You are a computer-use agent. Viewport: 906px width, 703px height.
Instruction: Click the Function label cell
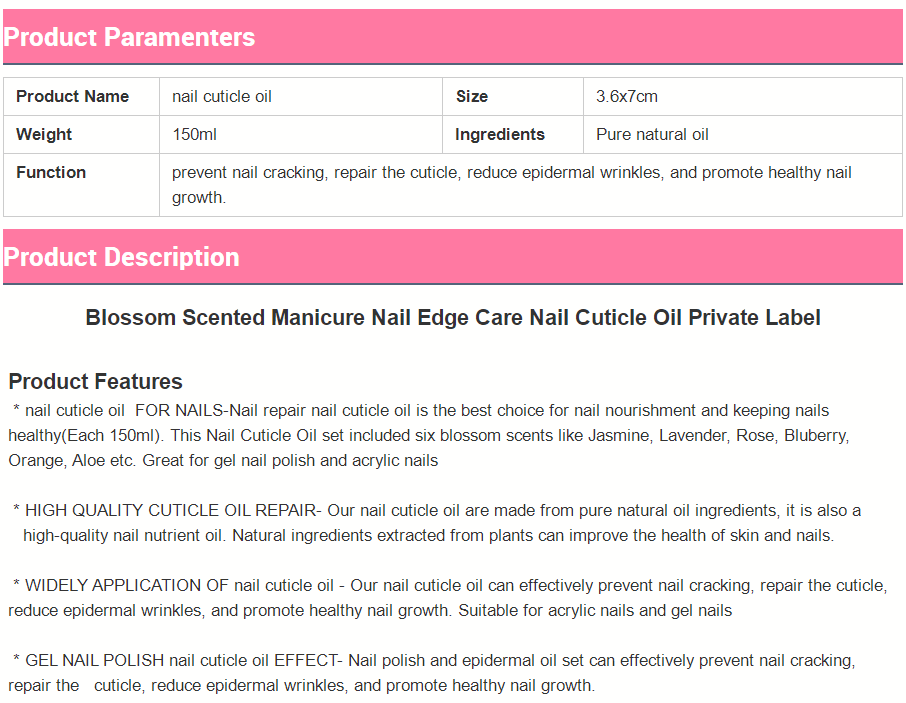[x=51, y=173]
